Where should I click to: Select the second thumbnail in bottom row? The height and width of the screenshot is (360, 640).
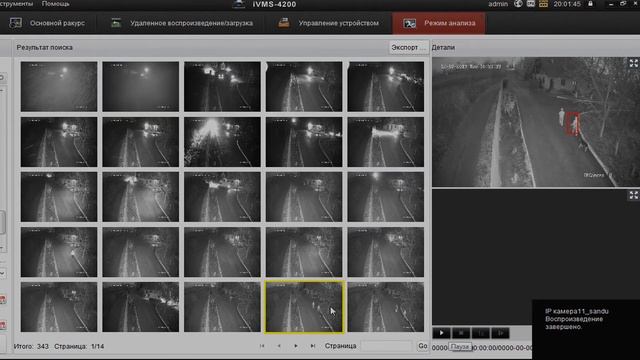[x=141, y=307]
